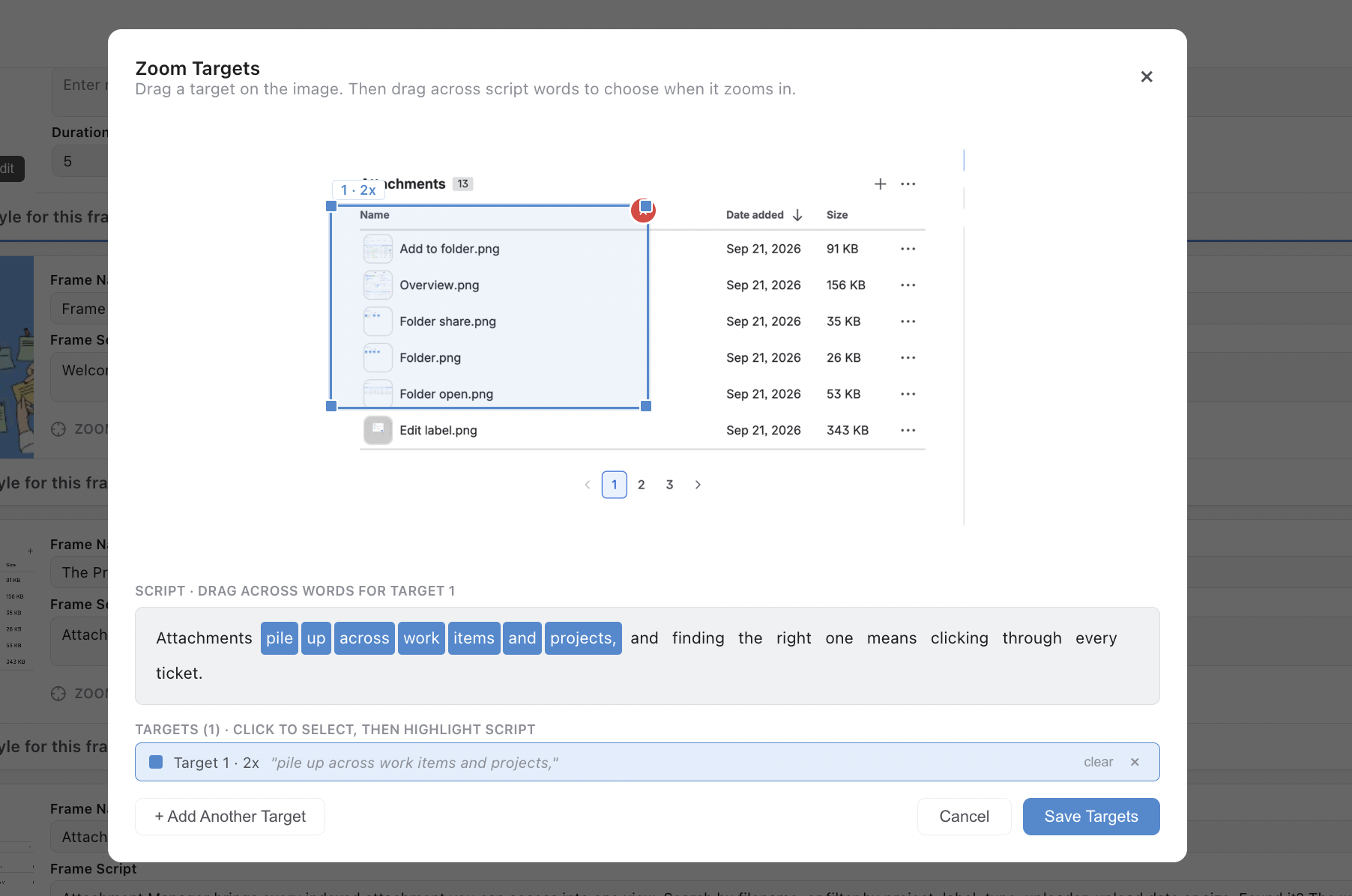The image size is (1352, 896).
Task: Remove Target 1 with the x icon
Action: pos(1135,762)
